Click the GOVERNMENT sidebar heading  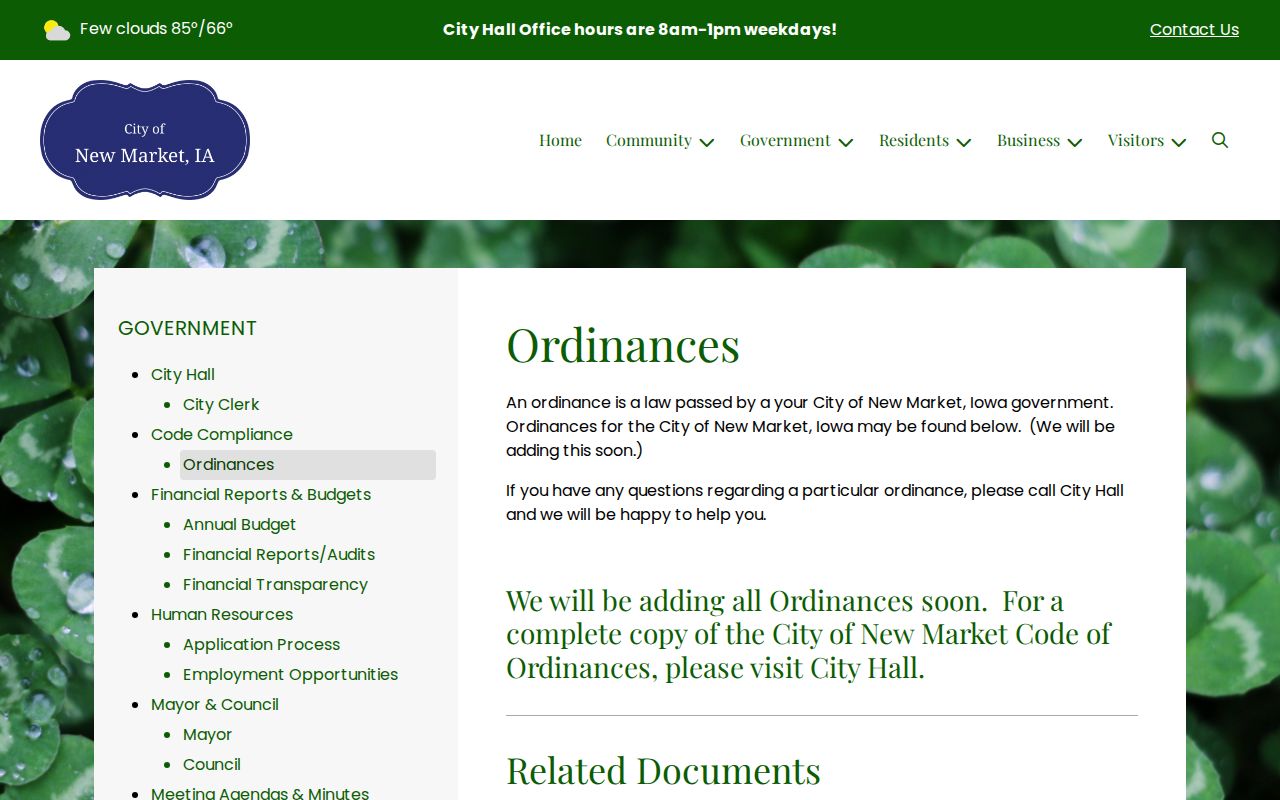tap(187, 328)
